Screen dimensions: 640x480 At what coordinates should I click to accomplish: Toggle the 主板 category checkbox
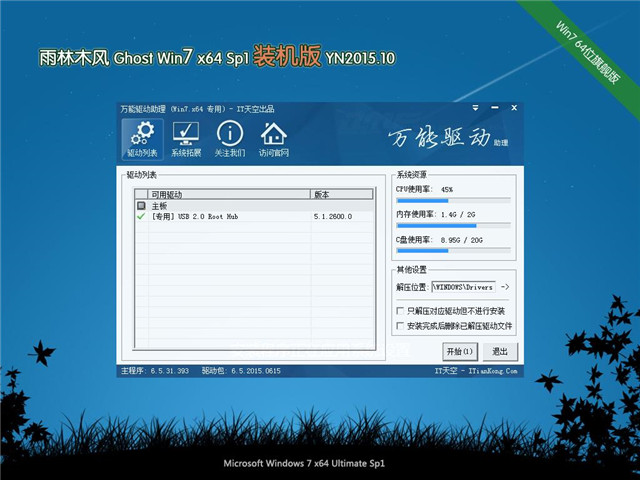click(x=141, y=206)
